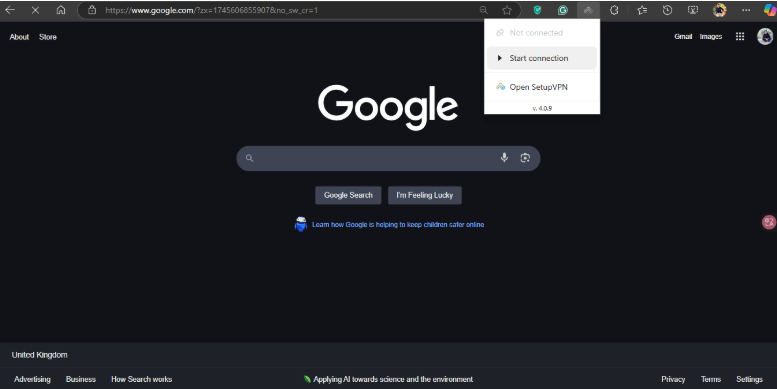Choose Start connection in VPN popup
This screenshot has width=777, height=389.
[x=542, y=58]
